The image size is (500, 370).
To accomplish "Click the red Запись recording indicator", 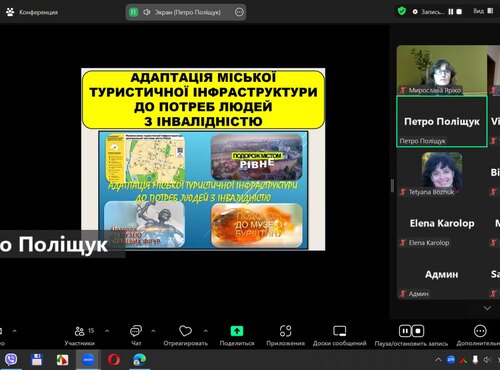I will [x=415, y=12].
